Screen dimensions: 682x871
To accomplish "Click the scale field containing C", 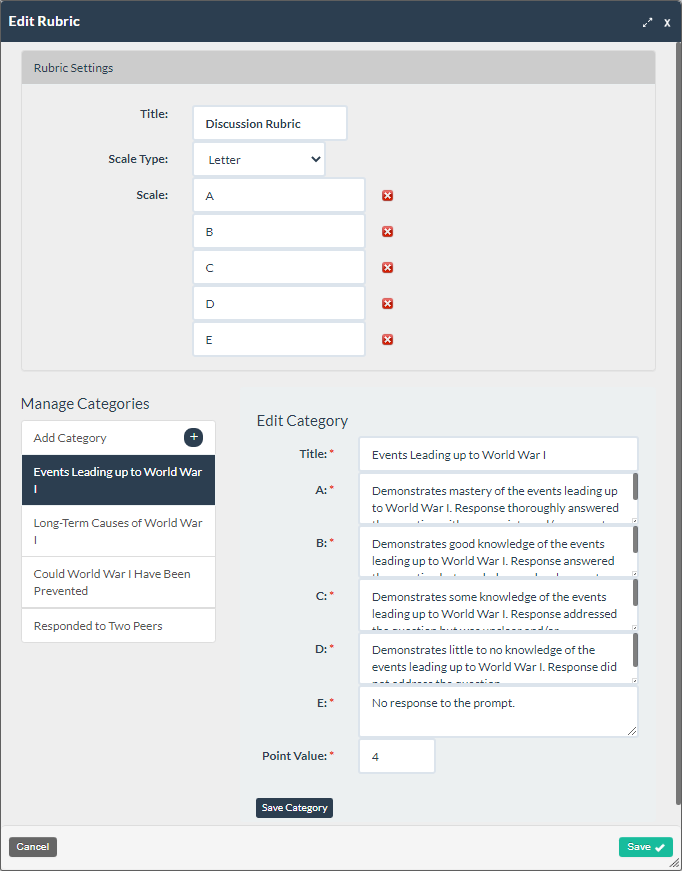I will pos(279,268).
